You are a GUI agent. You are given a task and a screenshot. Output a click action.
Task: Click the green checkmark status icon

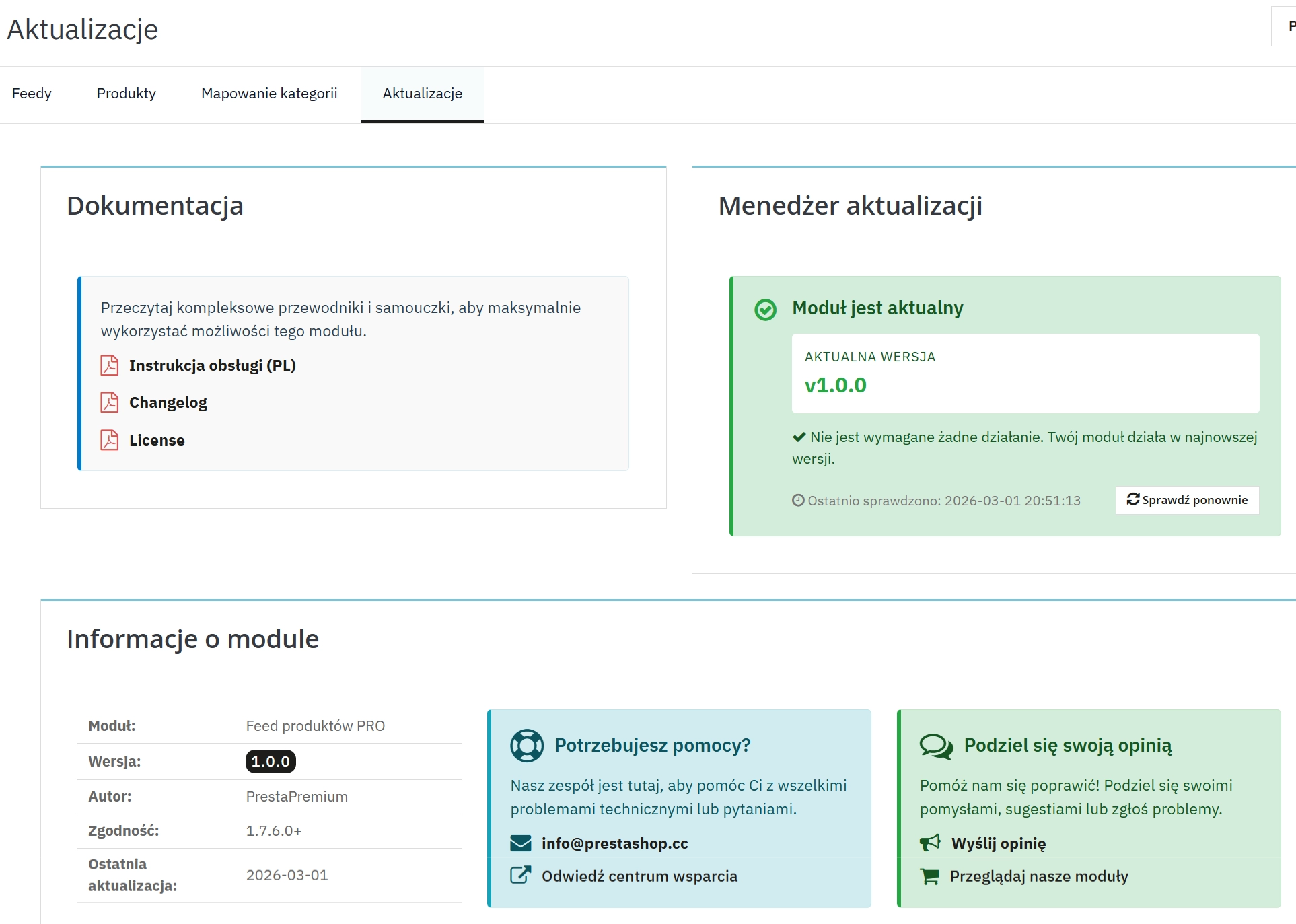tap(765, 309)
